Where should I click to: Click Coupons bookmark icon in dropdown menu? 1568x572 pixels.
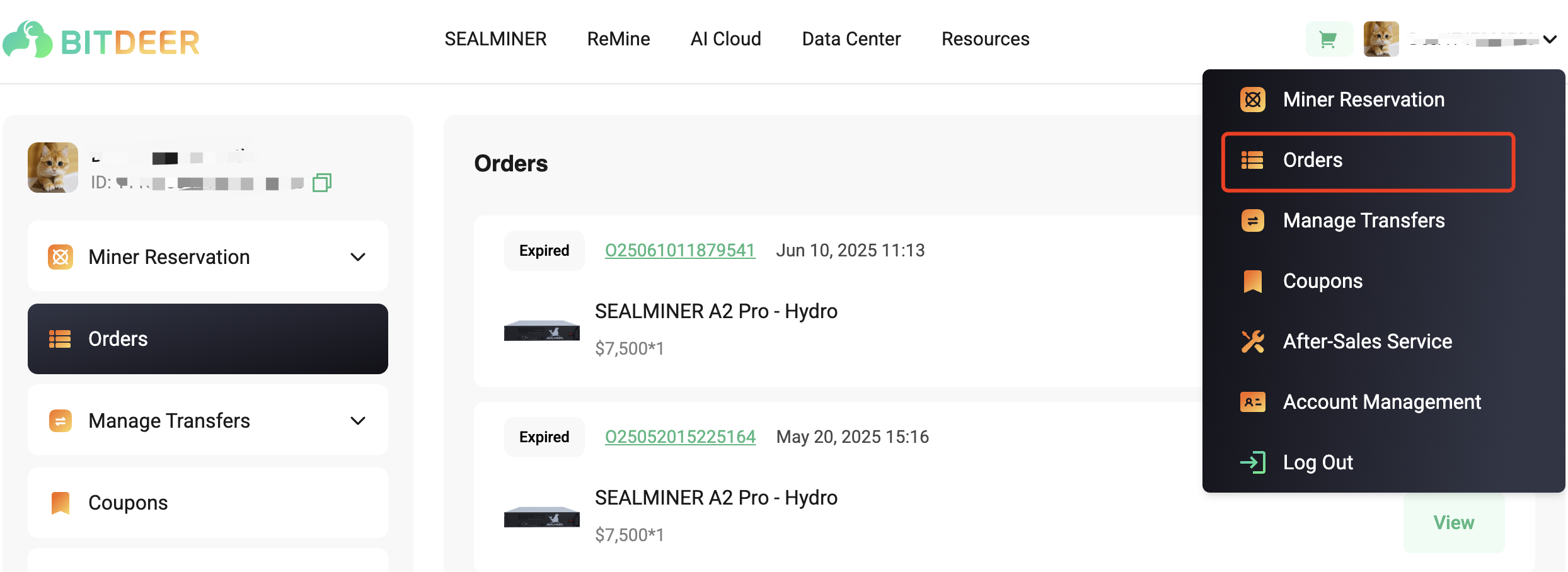click(x=1253, y=281)
